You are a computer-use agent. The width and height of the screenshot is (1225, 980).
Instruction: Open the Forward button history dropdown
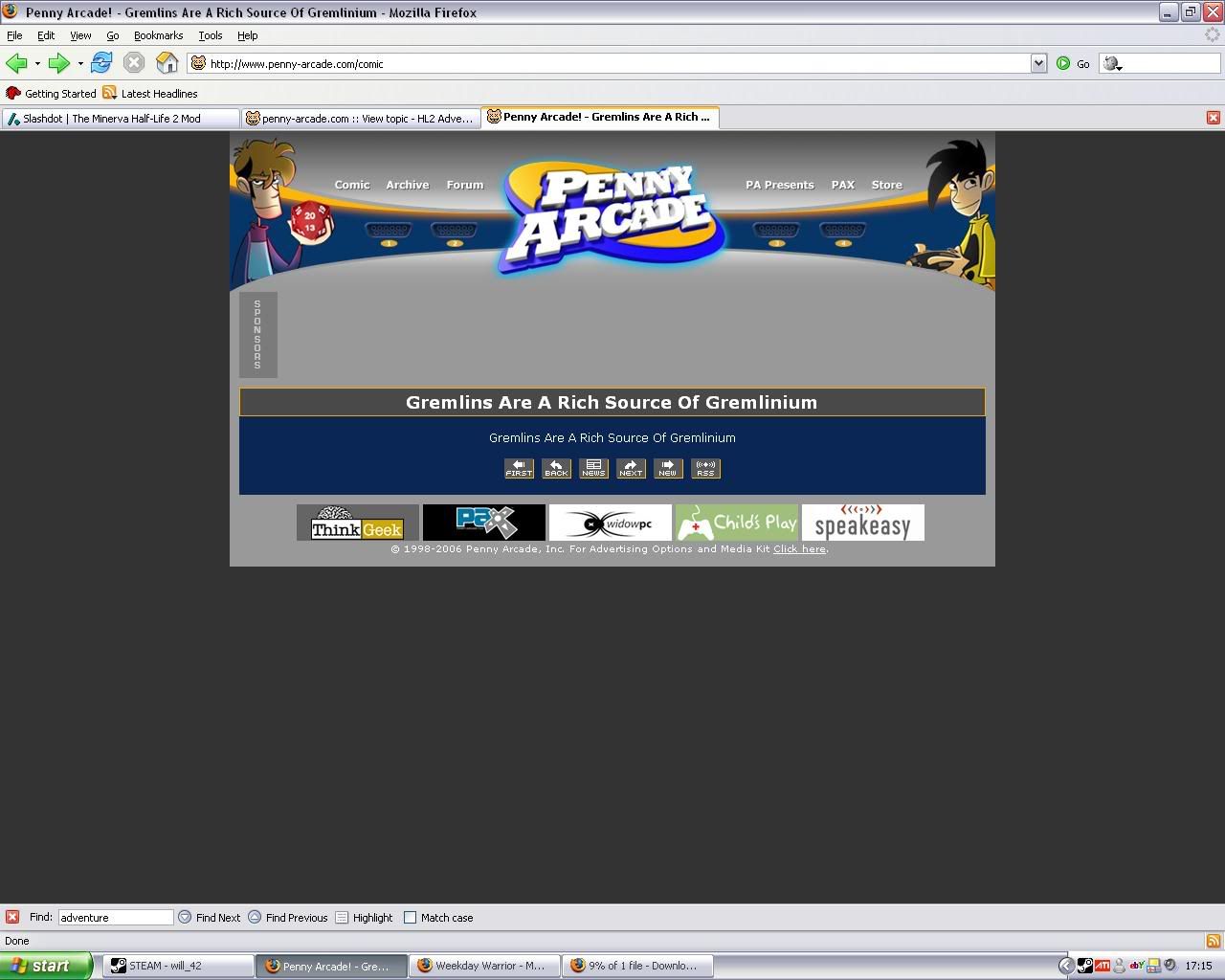[x=80, y=64]
